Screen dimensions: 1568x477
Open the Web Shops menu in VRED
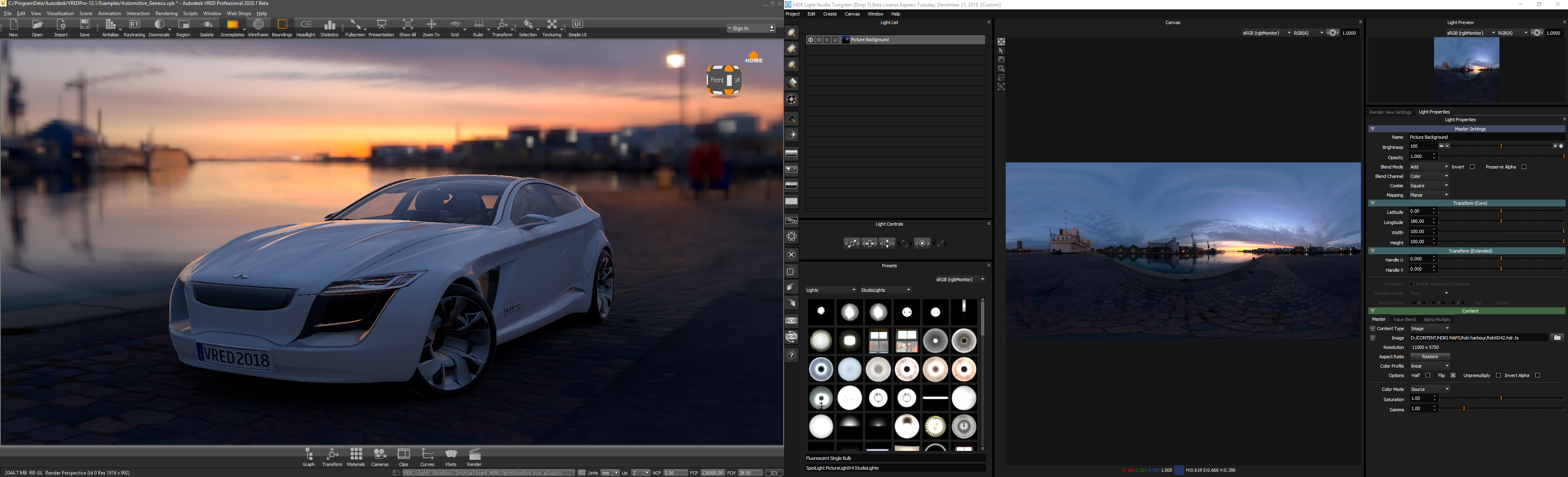(x=238, y=13)
